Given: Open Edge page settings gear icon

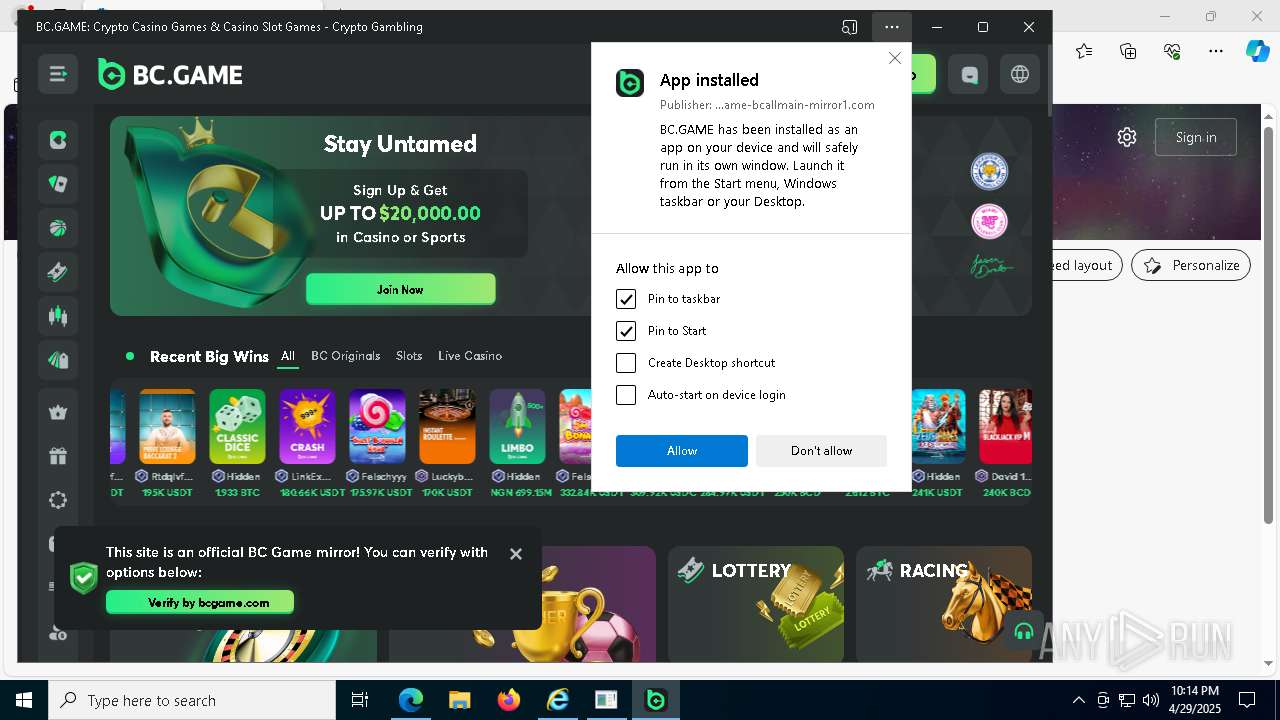Looking at the screenshot, I should [x=1127, y=137].
